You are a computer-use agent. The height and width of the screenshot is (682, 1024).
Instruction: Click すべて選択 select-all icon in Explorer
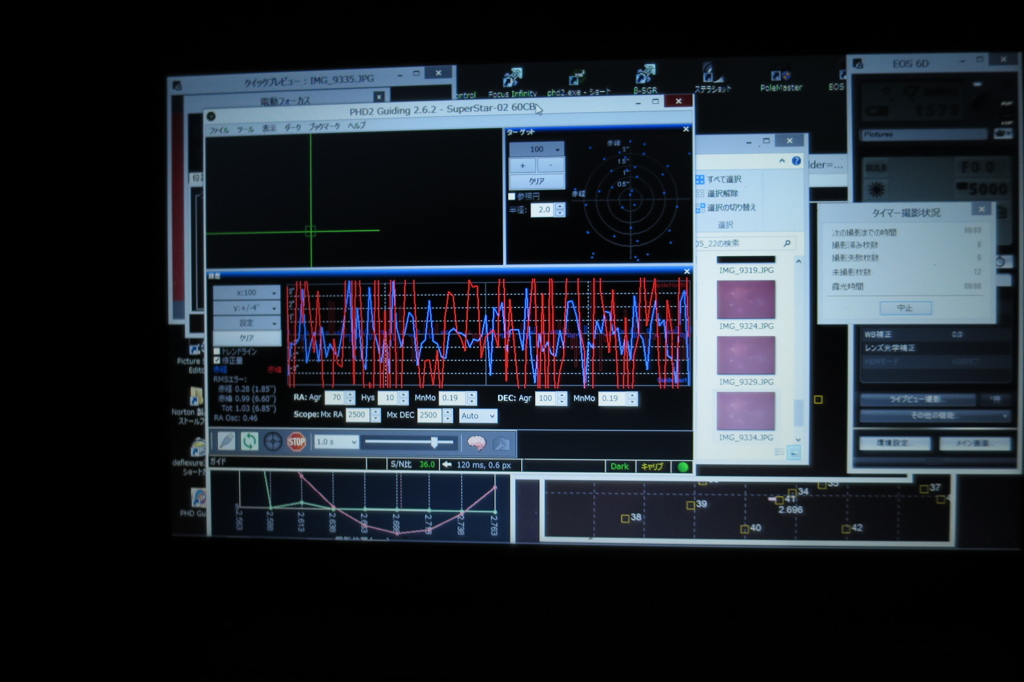click(700, 180)
